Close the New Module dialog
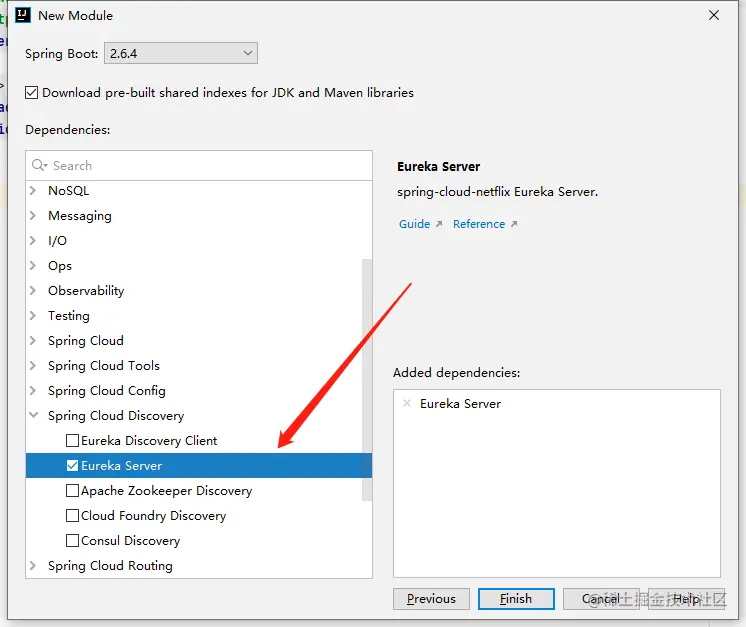The width and height of the screenshot is (746, 627). [x=714, y=15]
